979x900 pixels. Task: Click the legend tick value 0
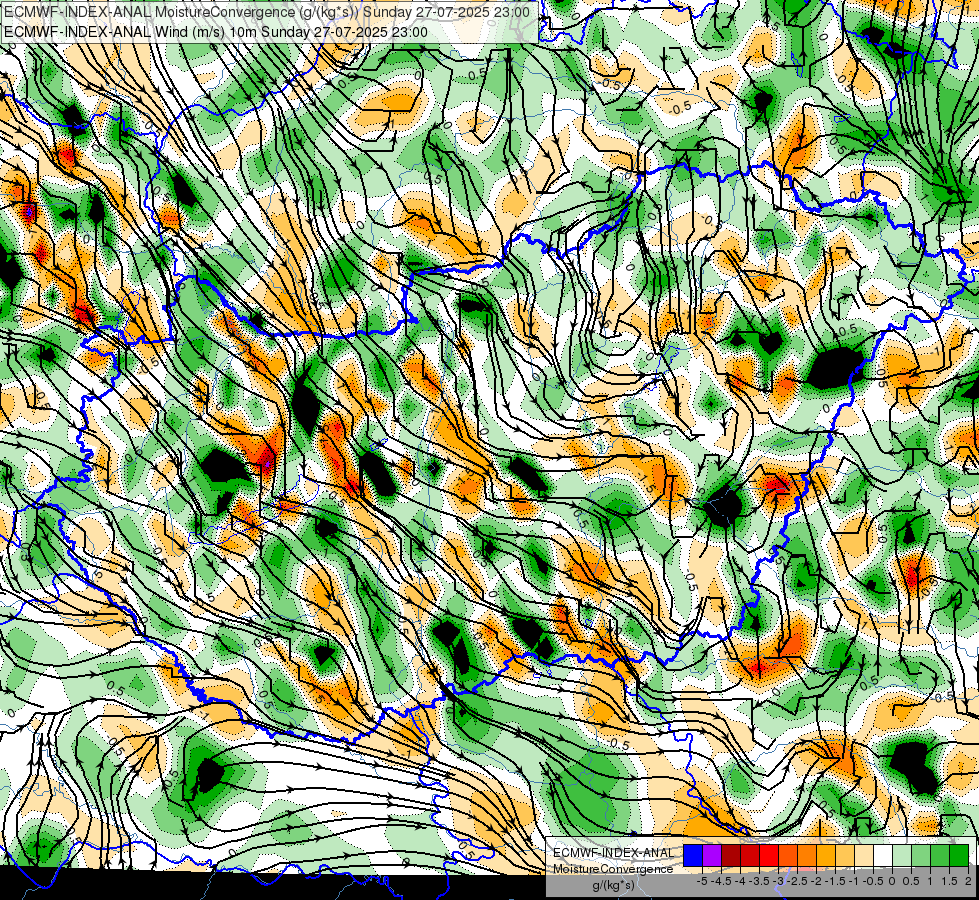892,881
